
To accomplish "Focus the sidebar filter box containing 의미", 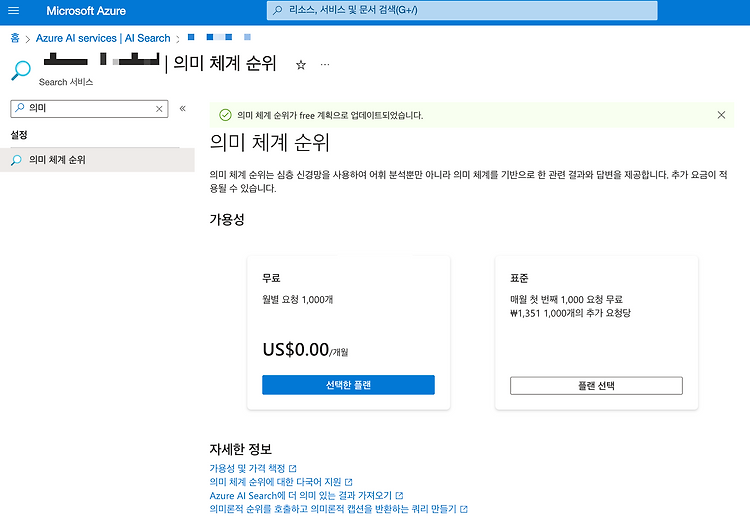I will pos(89,109).
